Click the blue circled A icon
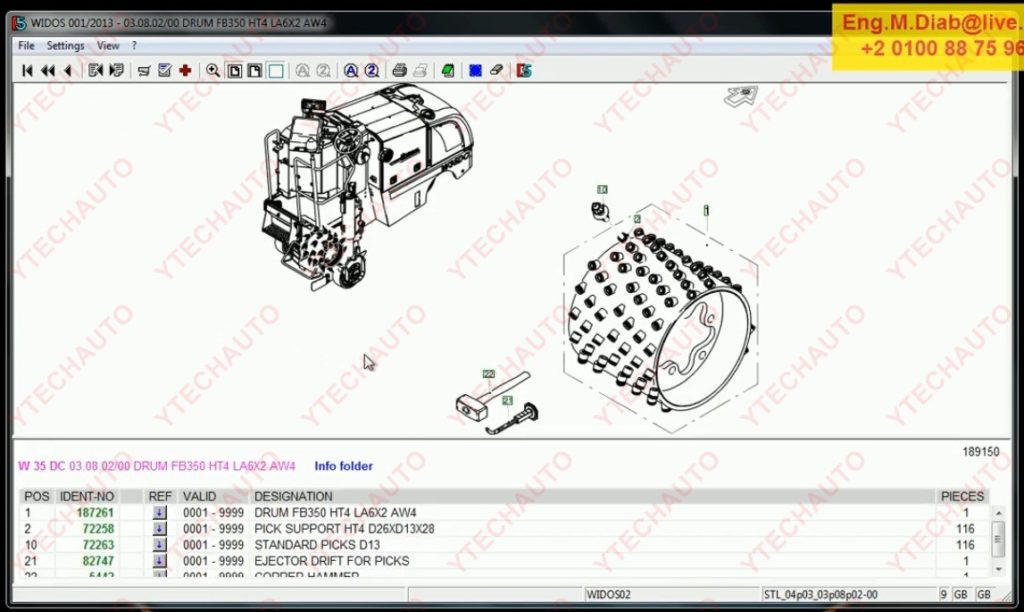This screenshot has height=612, width=1024. (351, 70)
